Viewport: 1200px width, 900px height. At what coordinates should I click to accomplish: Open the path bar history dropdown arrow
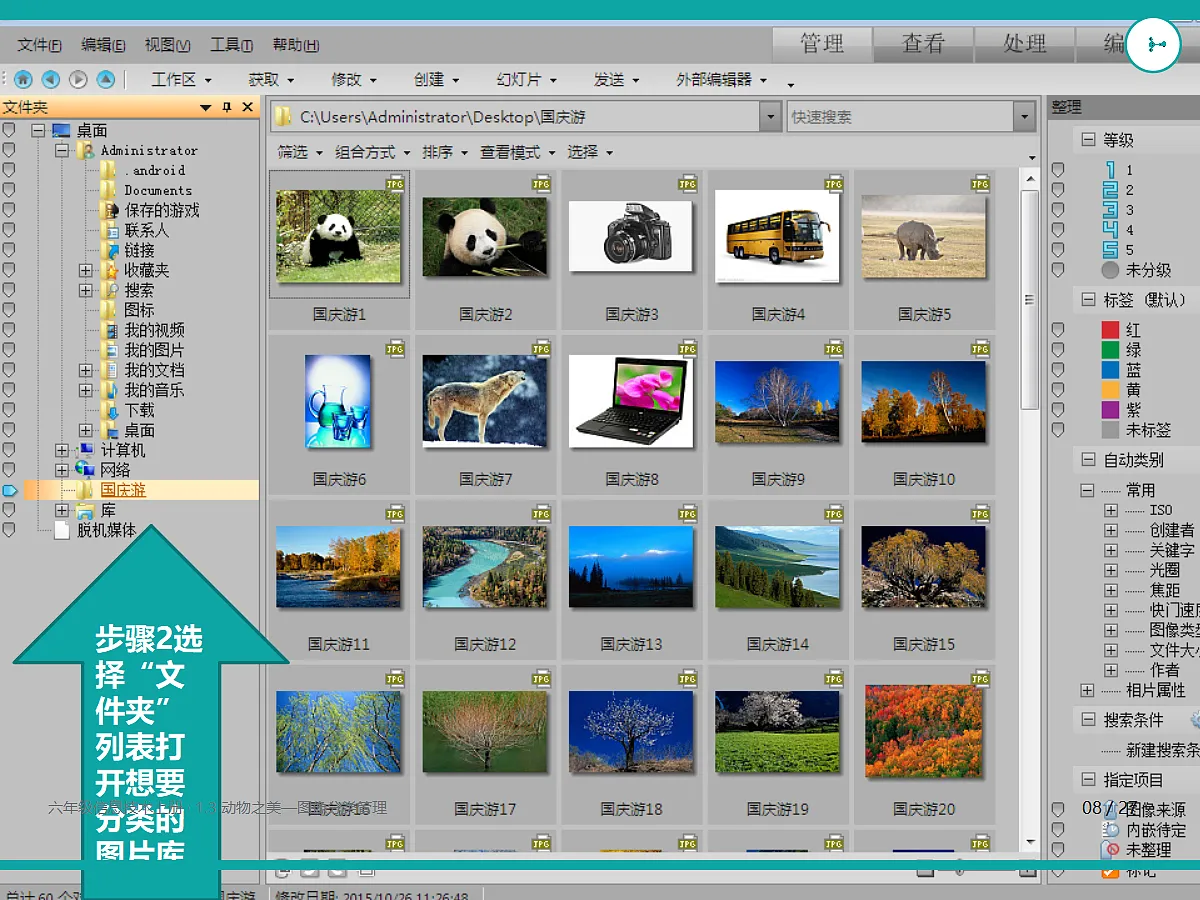[769, 117]
